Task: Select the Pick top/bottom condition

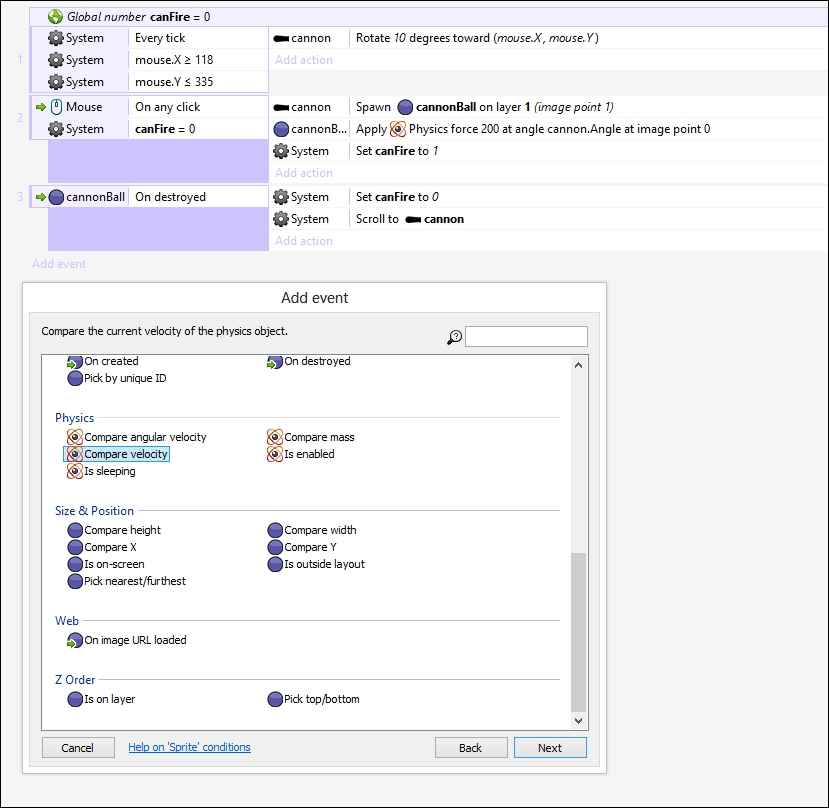Action: click(x=314, y=699)
